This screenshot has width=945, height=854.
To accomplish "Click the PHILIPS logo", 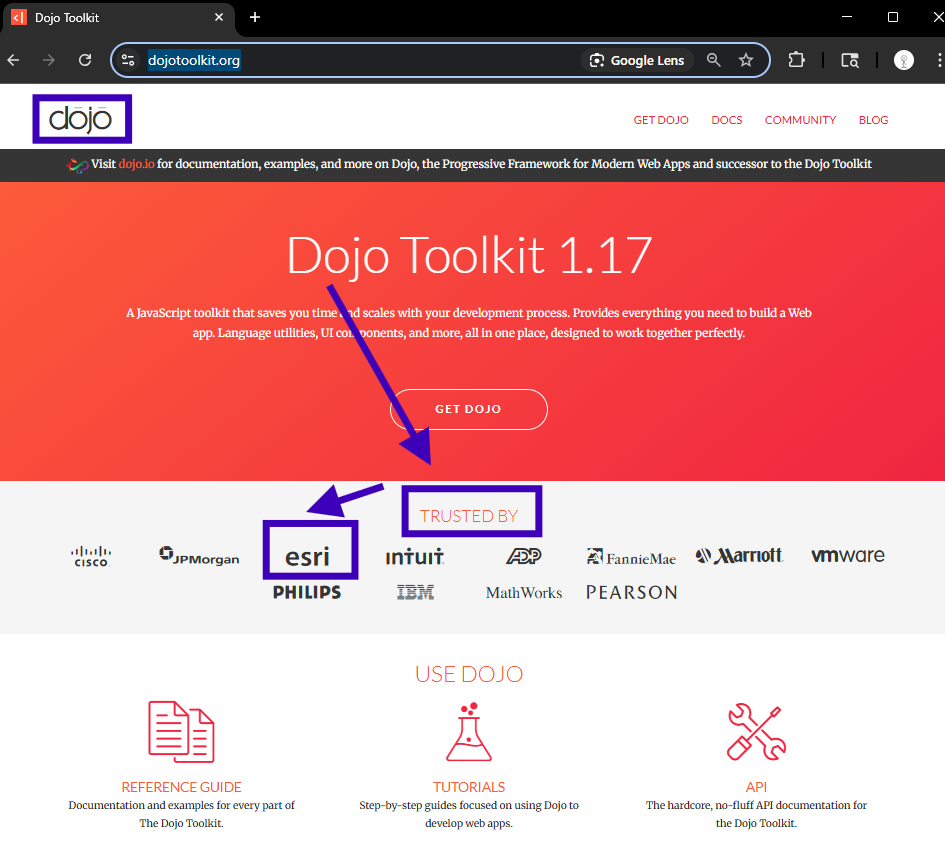I will click(x=307, y=592).
